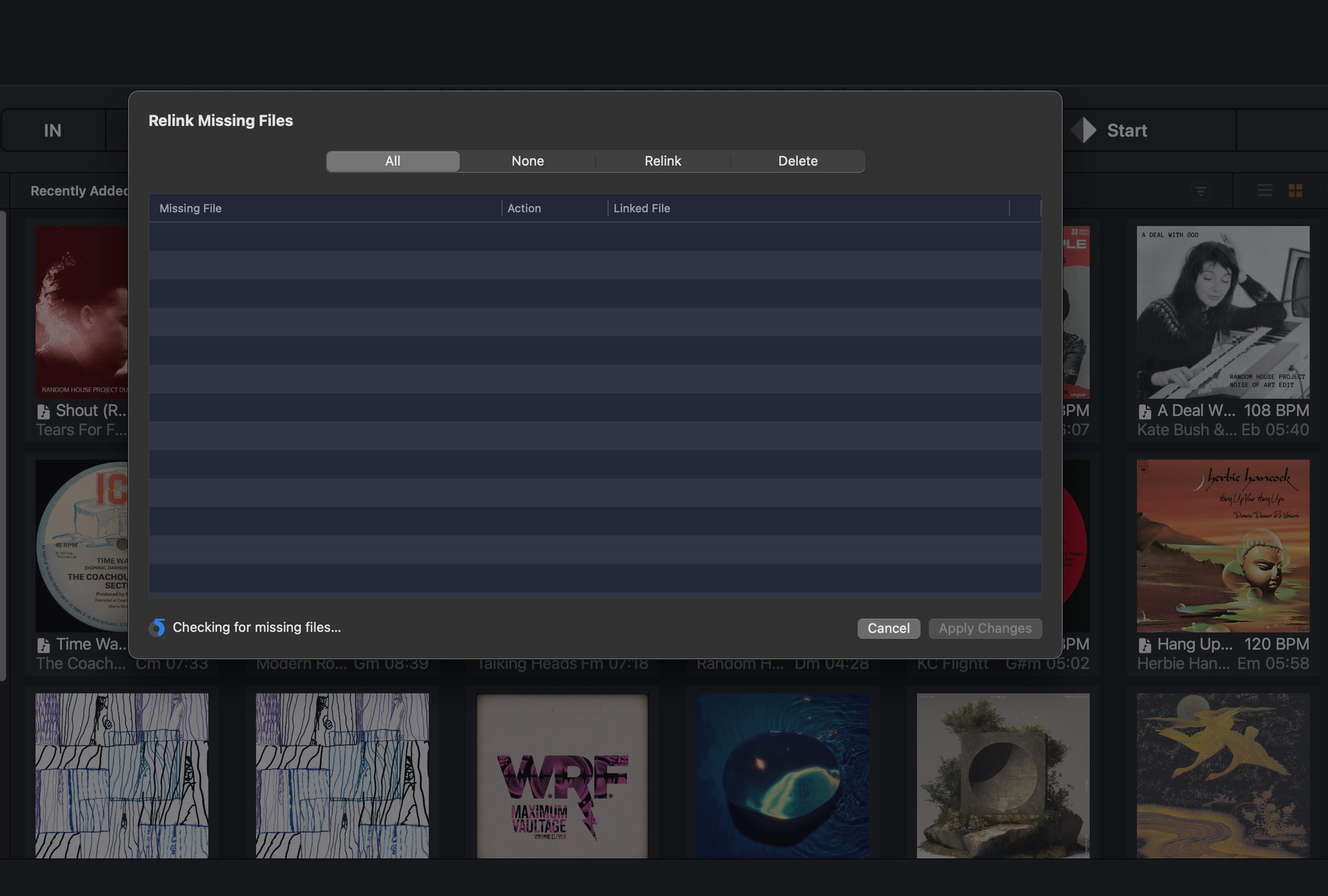Image resolution: width=1328 pixels, height=896 pixels.
Task: Click file icon beside Shout track
Action: (44, 411)
